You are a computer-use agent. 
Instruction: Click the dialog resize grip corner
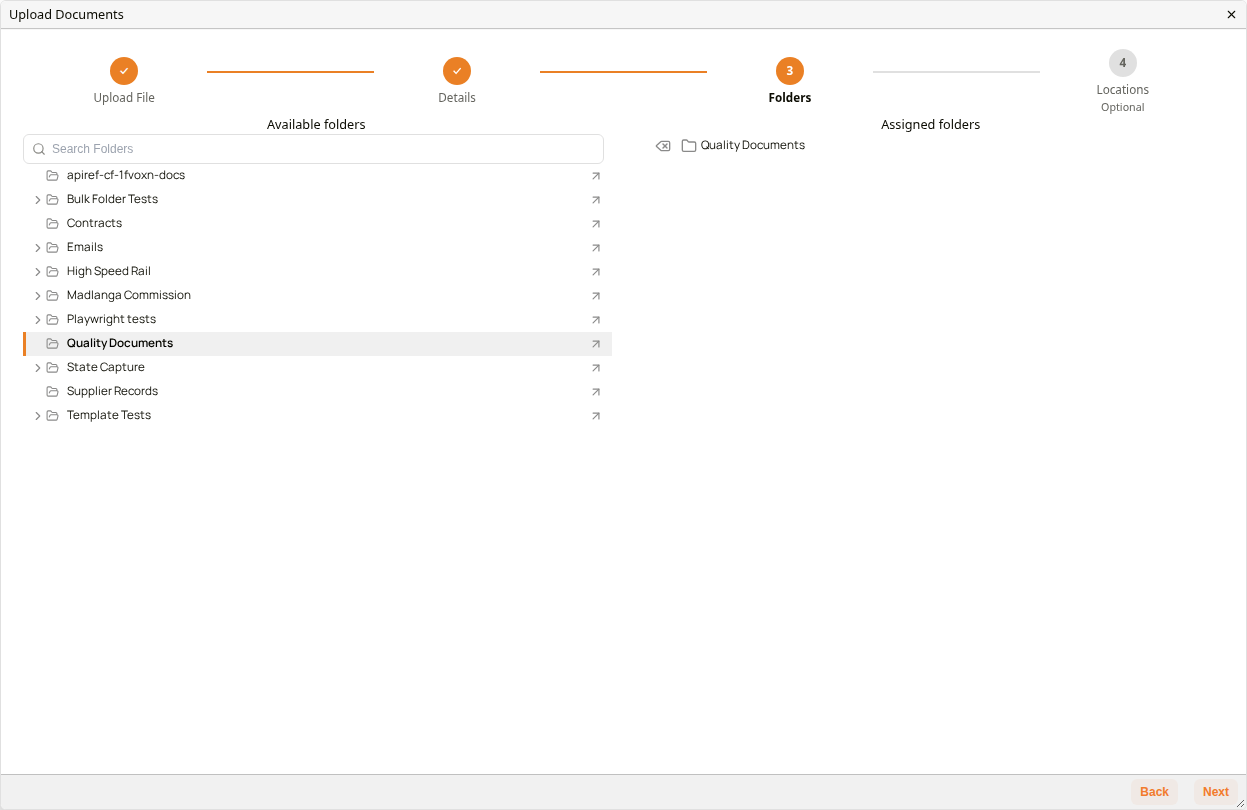click(1240, 803)
